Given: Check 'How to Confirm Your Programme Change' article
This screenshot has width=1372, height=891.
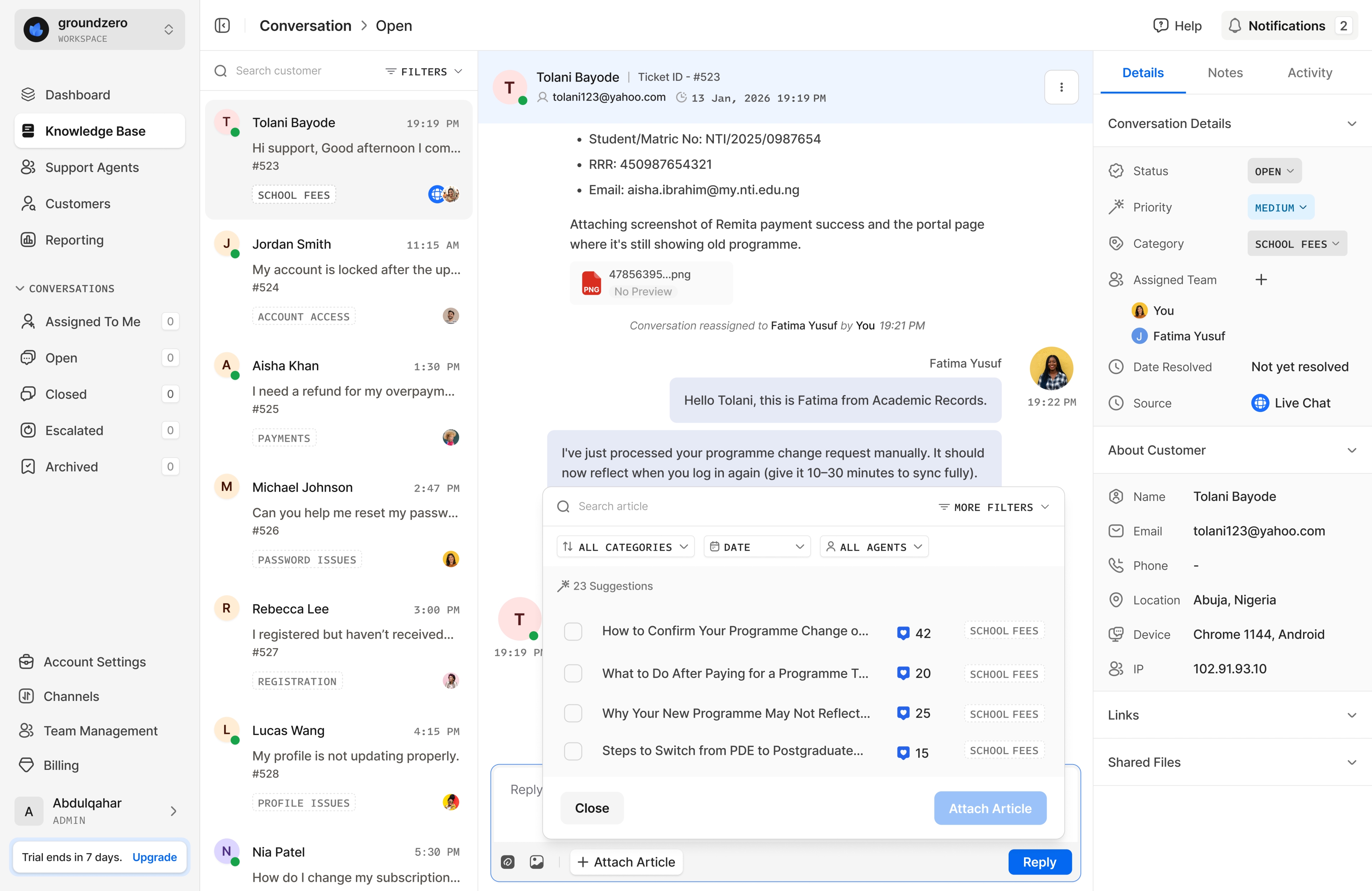Looking at the screenshot, I should tap(572, 631).
